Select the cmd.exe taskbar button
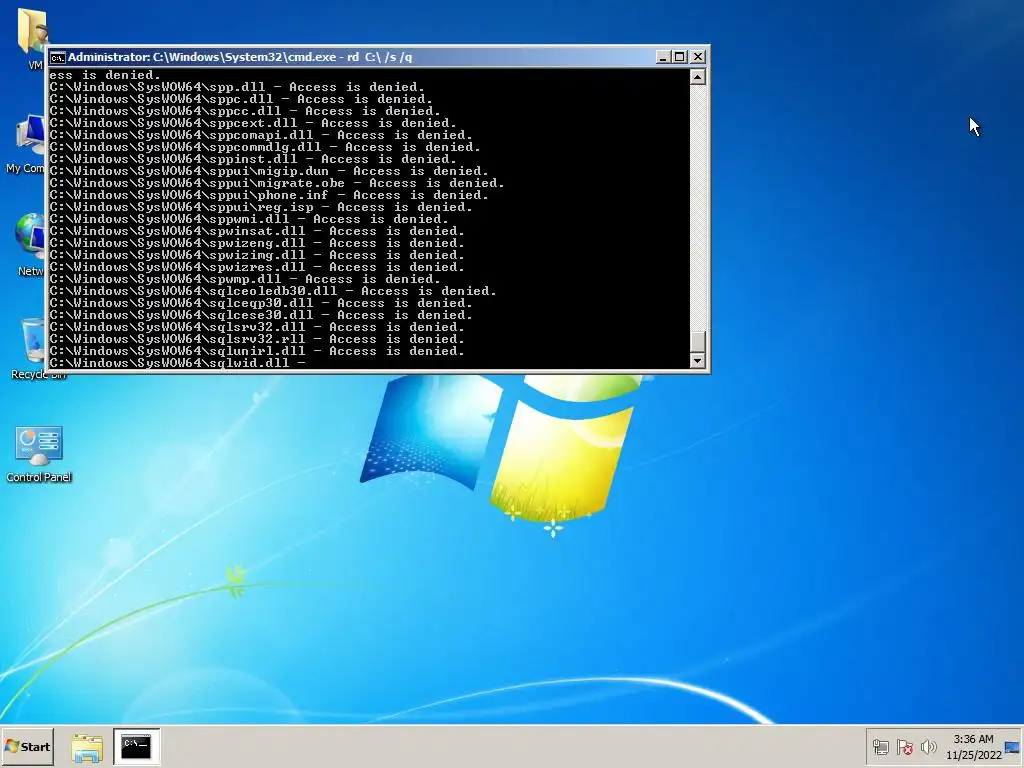This screenshot has width=1024, height=768. 136,746
